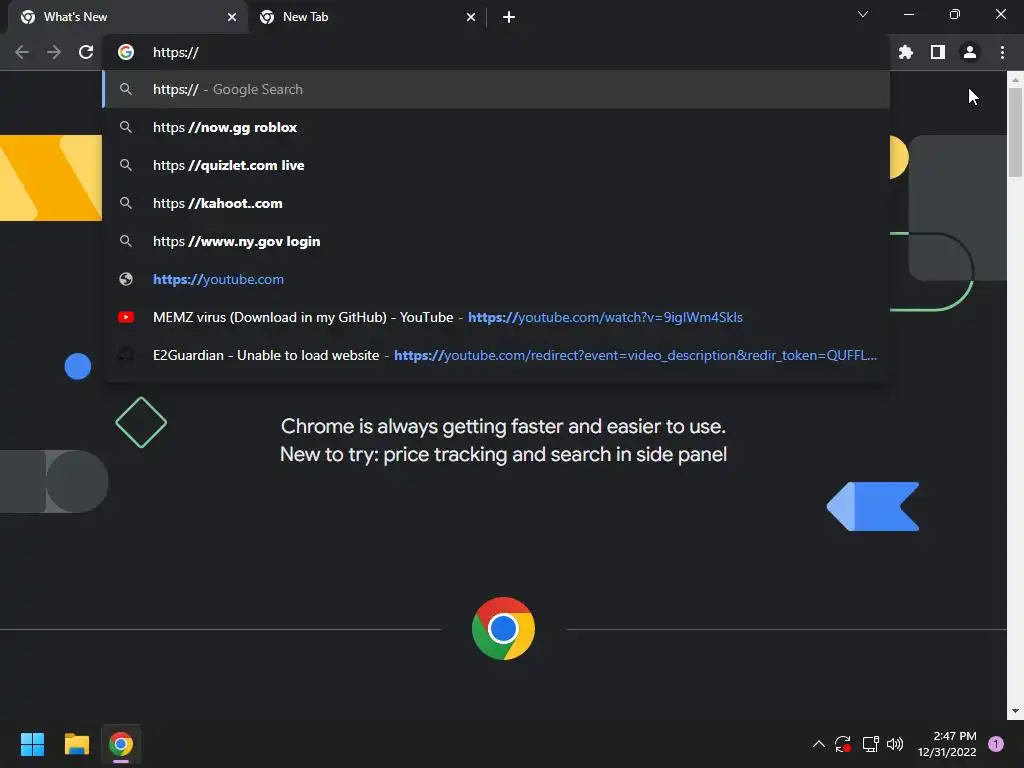Show hidden system tray icons

tap(818, 744)
